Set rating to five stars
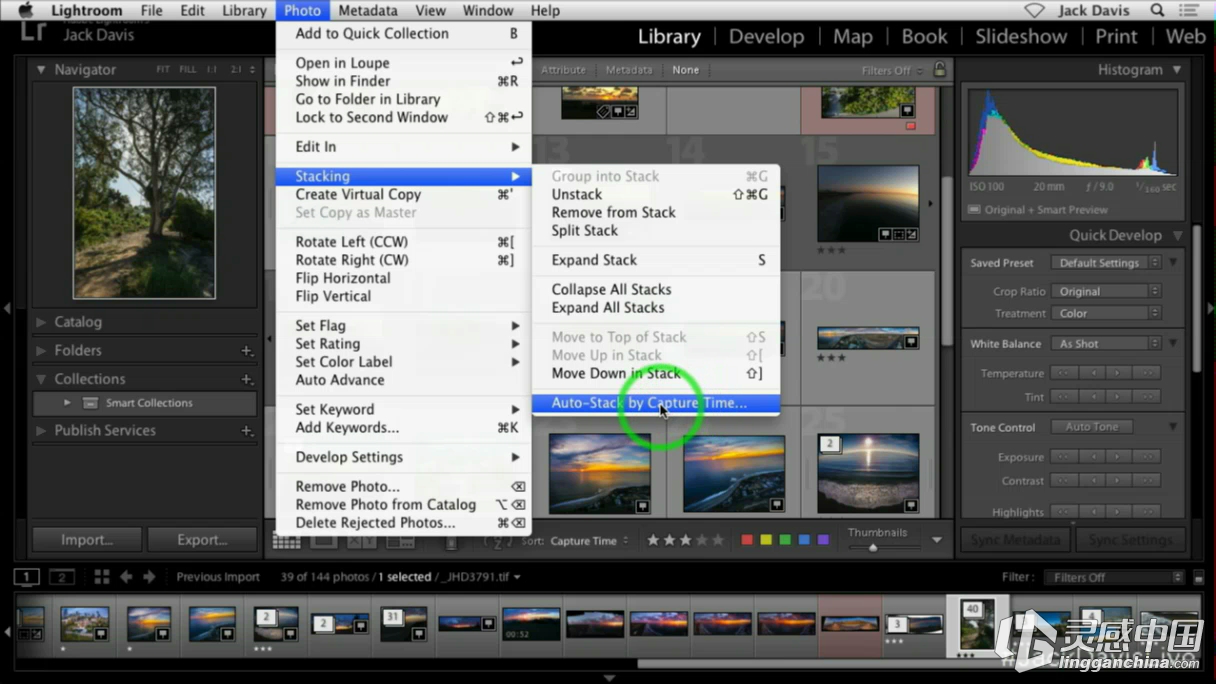 tap(717, 540)
